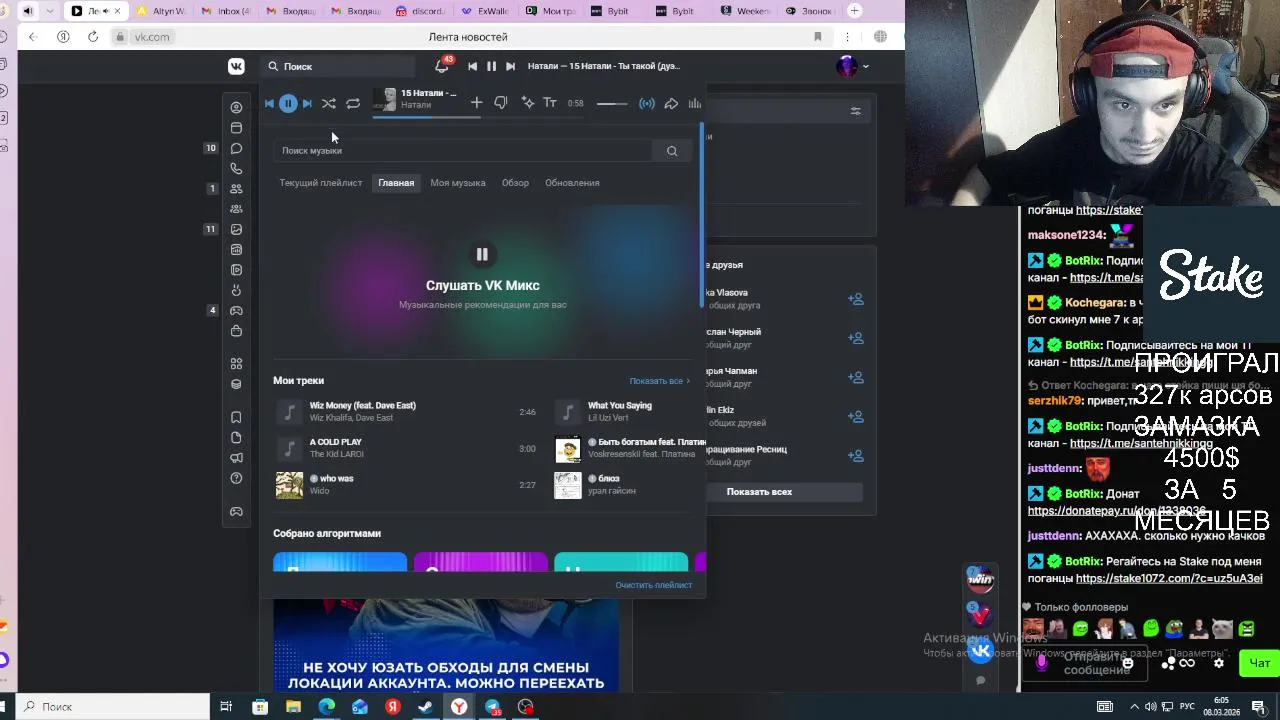Open Steam from the Windows taskbar
Screen dimensions: 1280x720
[x=426, y=707]
